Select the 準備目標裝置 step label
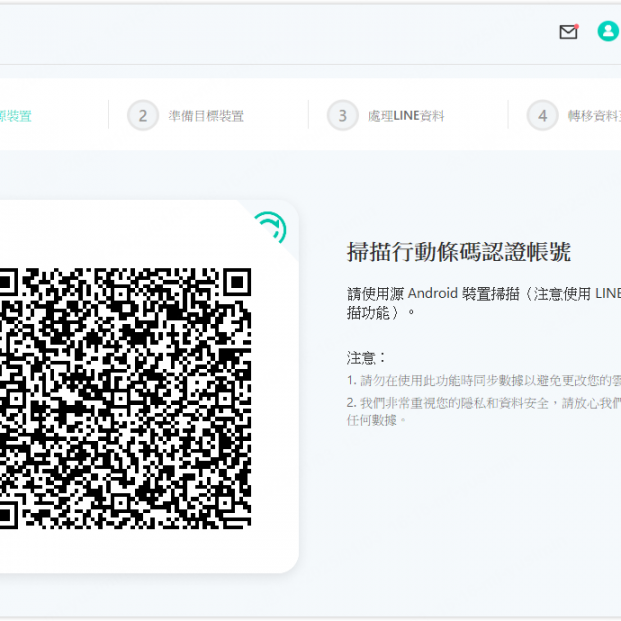The width and height of the screenshot is (621, 621). [x=206, y=116]
